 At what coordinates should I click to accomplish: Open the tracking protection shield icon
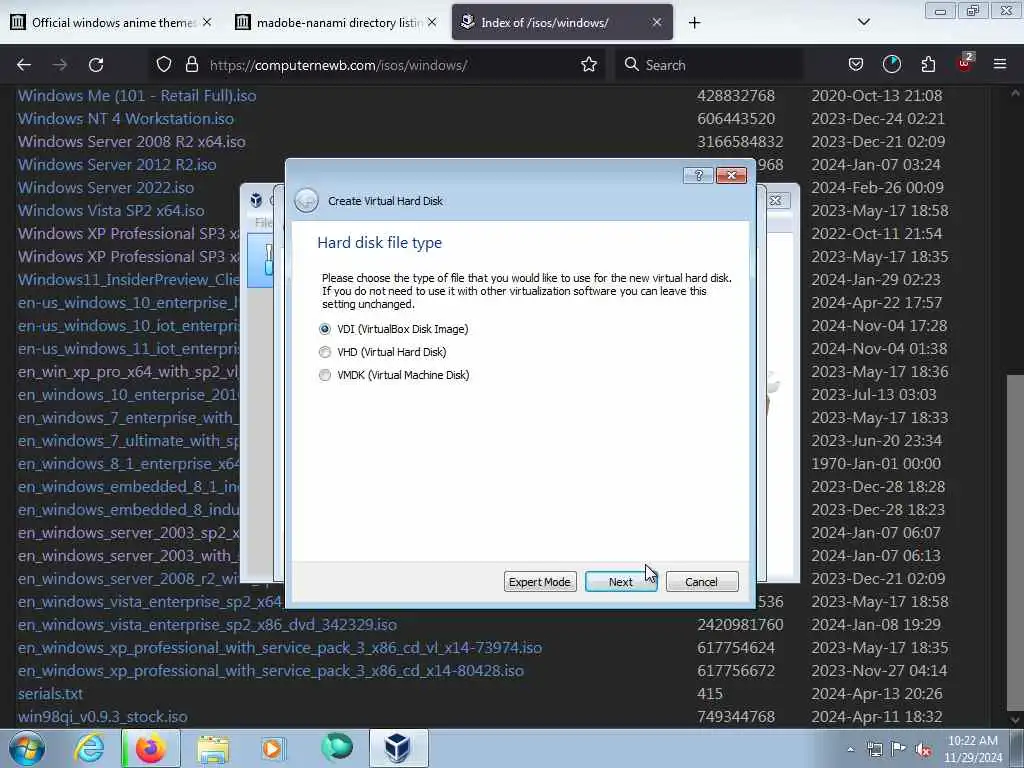click(x=164, y=65)
